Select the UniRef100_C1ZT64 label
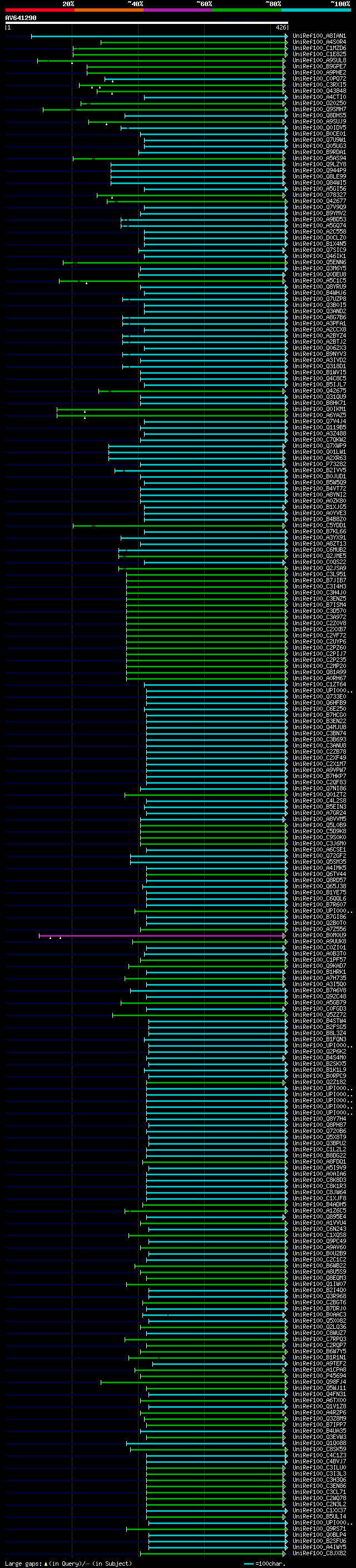Image resolution: width=356 pixels, height=1568 pixels. (x=319, y=684)
